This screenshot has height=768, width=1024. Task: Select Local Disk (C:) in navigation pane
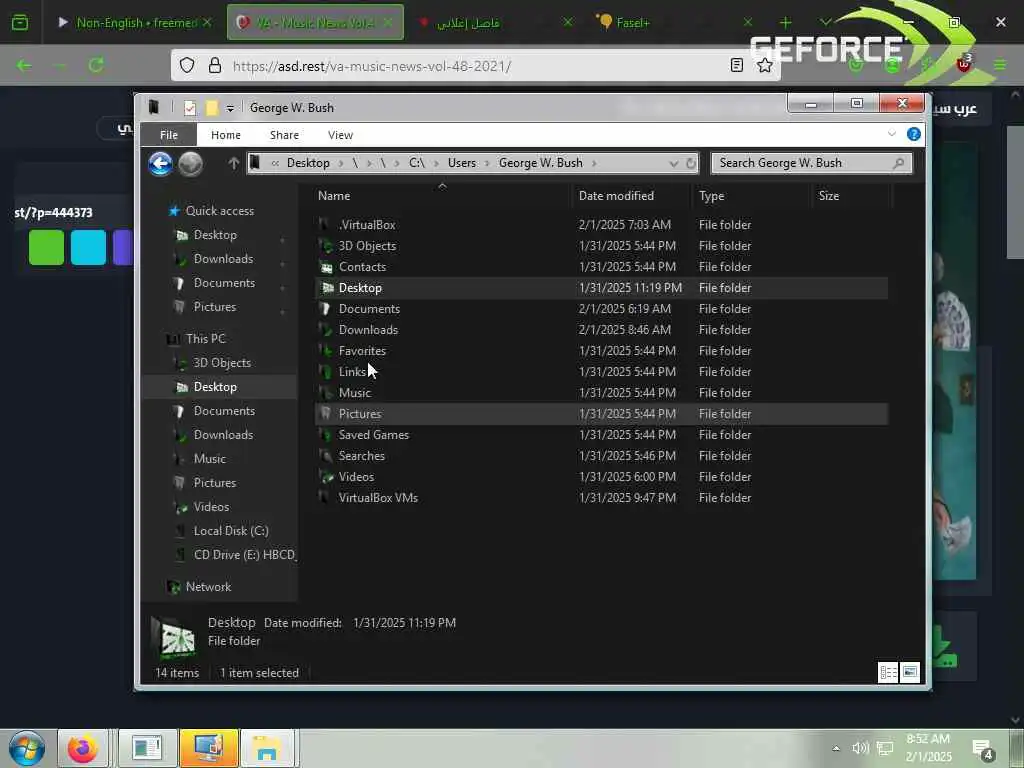click(x=231, y=531)
